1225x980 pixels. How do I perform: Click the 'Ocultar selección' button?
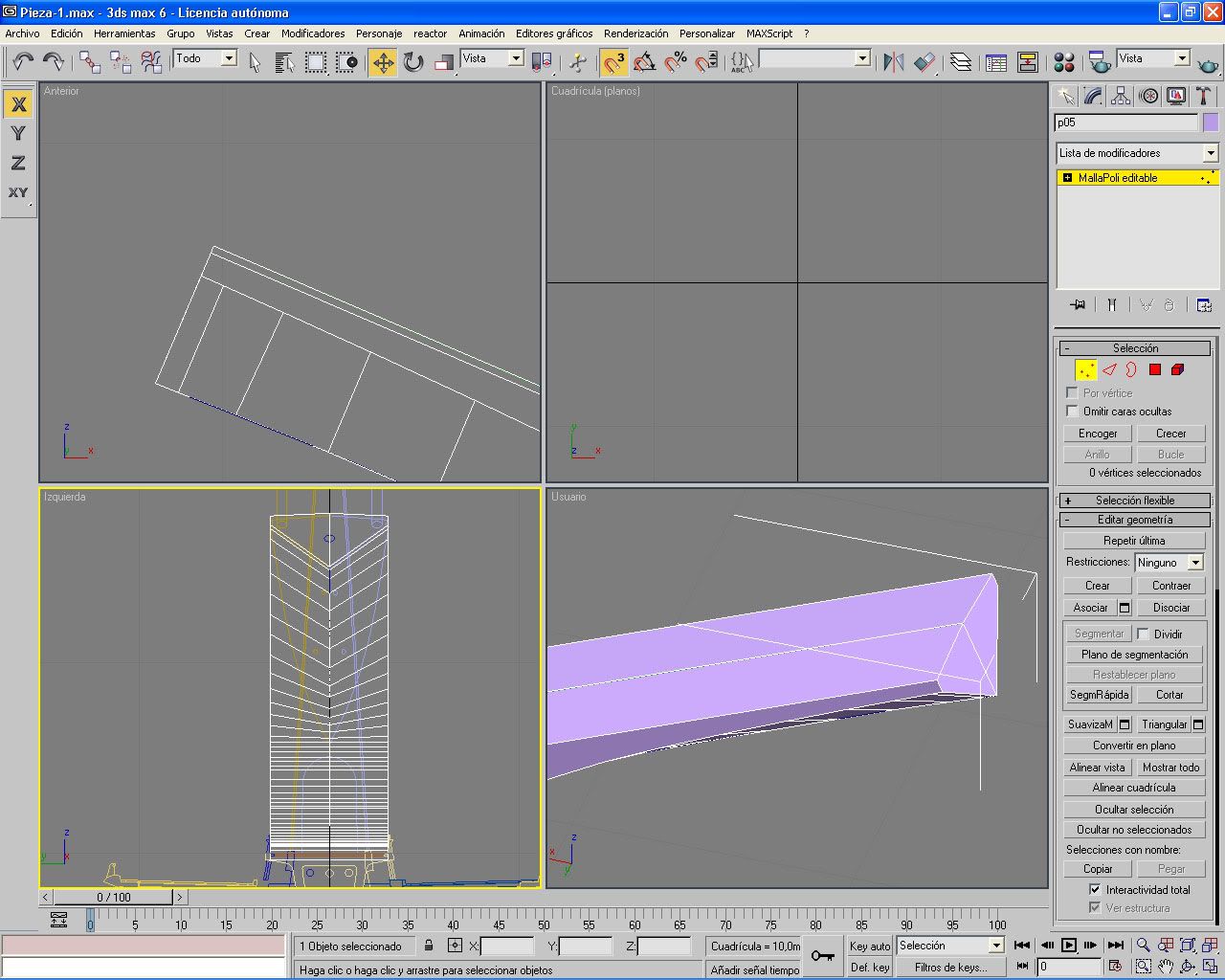(x=1134, y=810)
